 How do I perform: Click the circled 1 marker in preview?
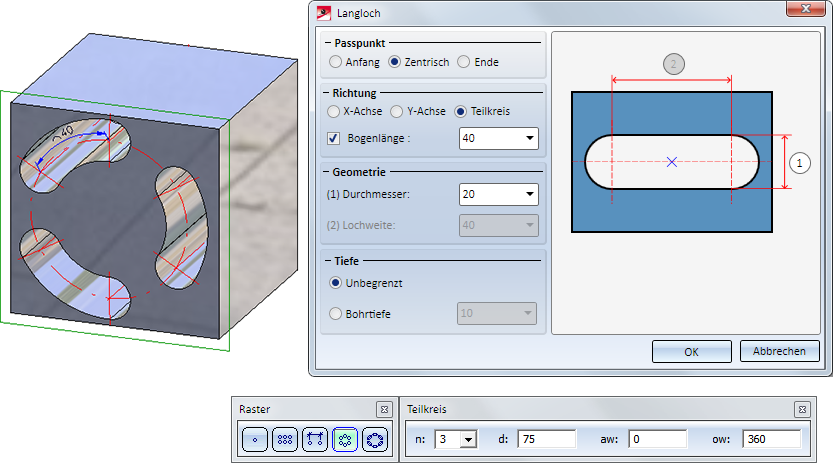point(800,163)
